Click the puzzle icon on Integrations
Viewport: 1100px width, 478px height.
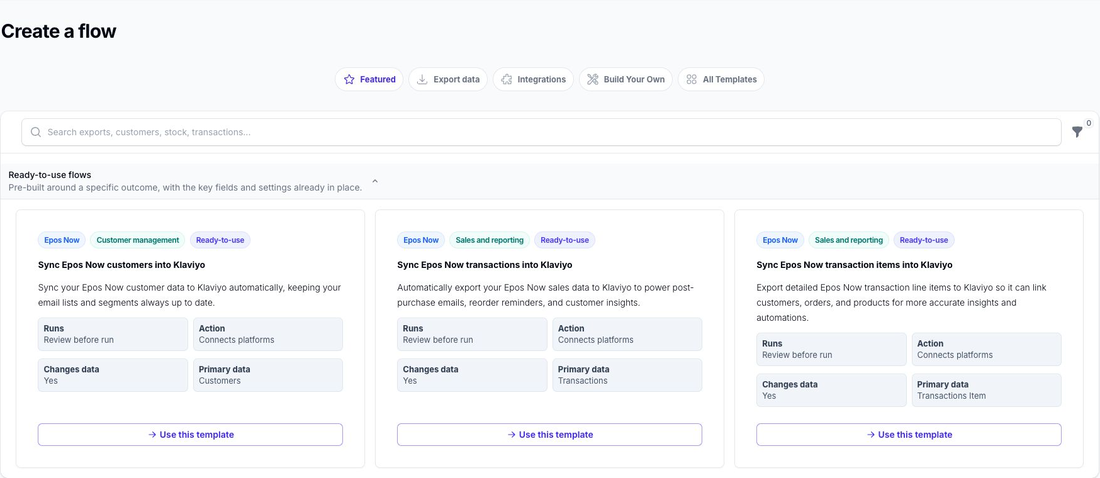click(507, 79)
